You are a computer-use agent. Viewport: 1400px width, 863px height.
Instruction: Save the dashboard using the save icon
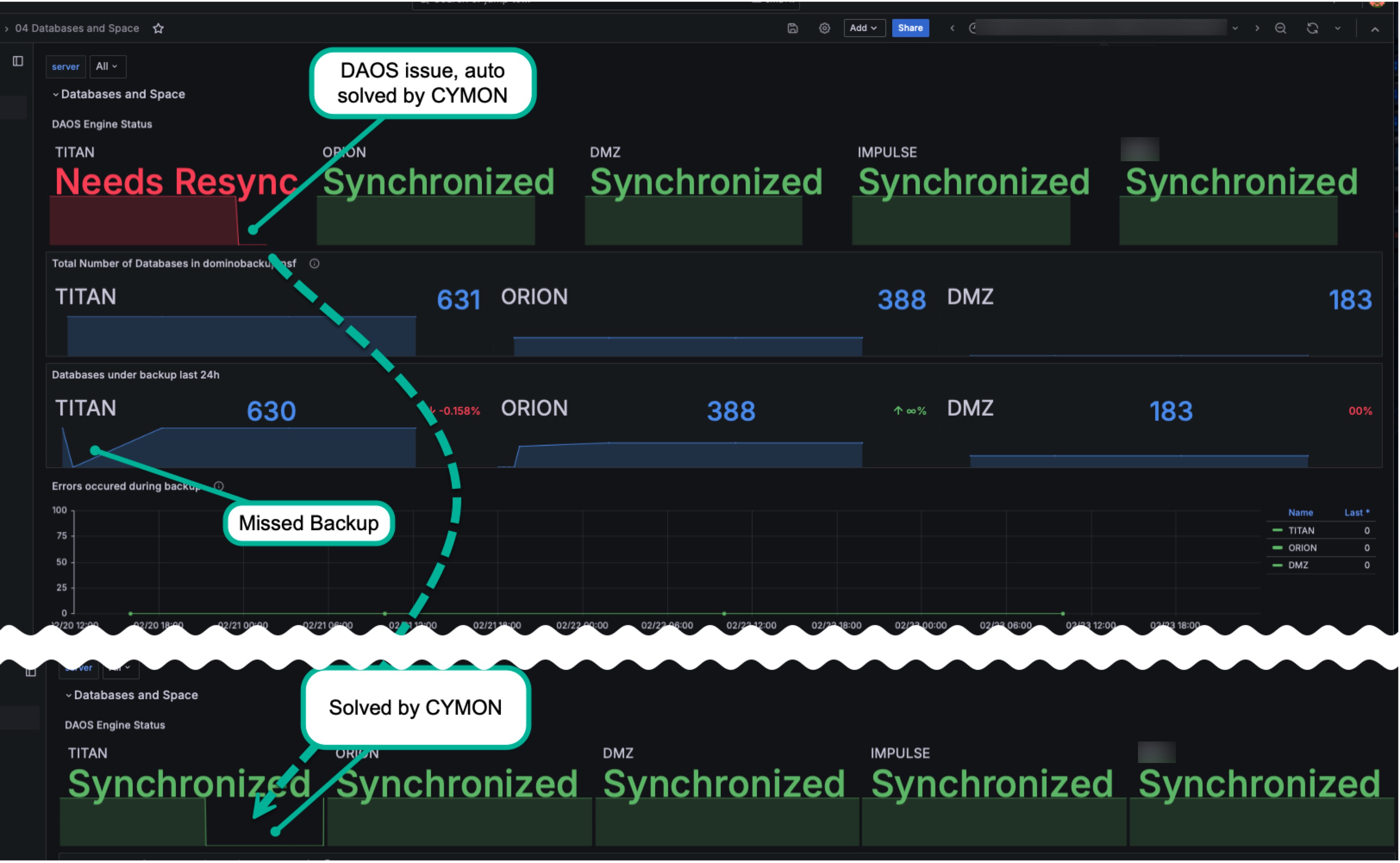tap(793, 28)
